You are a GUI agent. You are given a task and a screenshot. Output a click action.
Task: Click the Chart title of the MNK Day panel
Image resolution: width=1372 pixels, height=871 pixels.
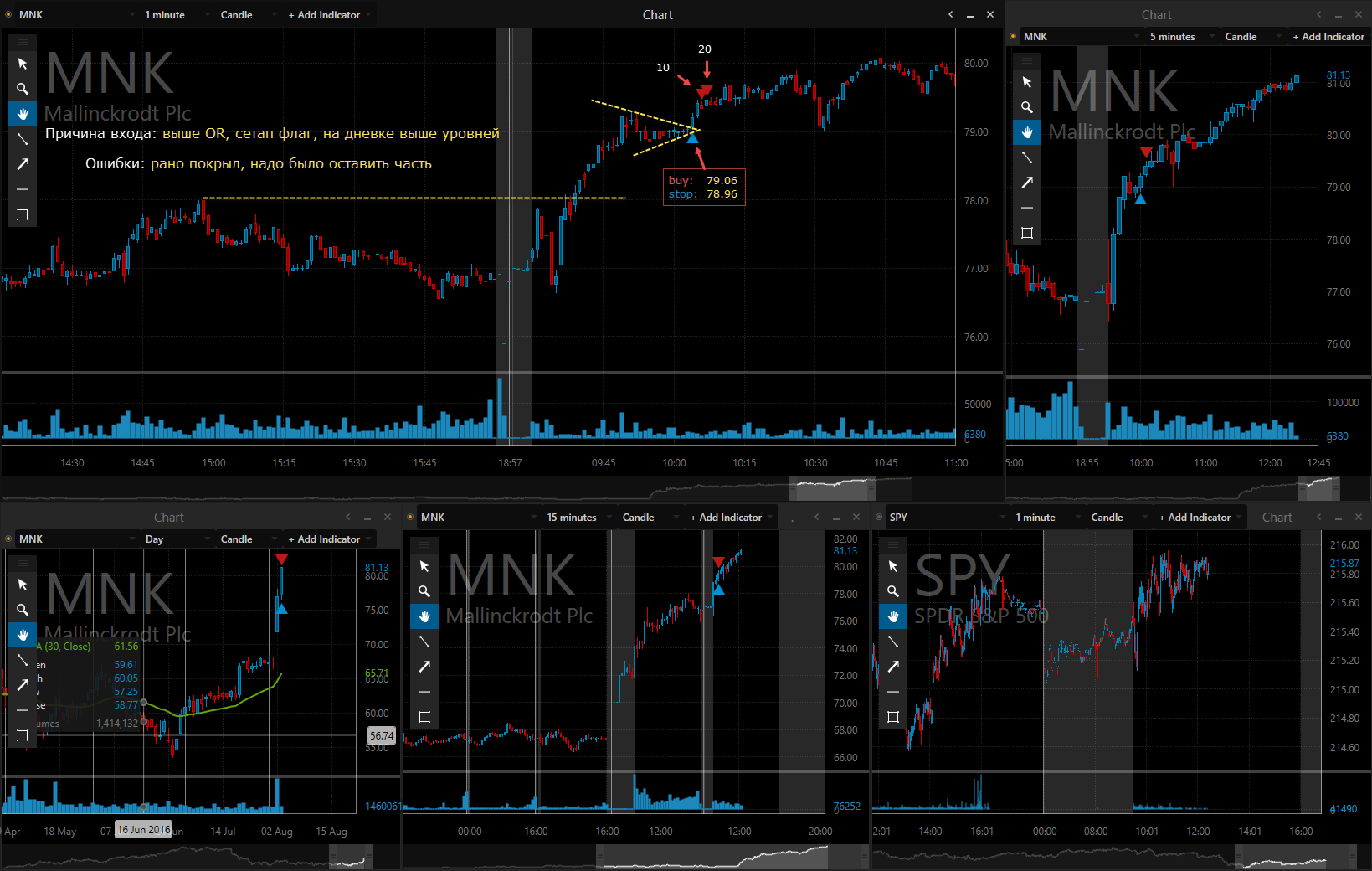168,518
